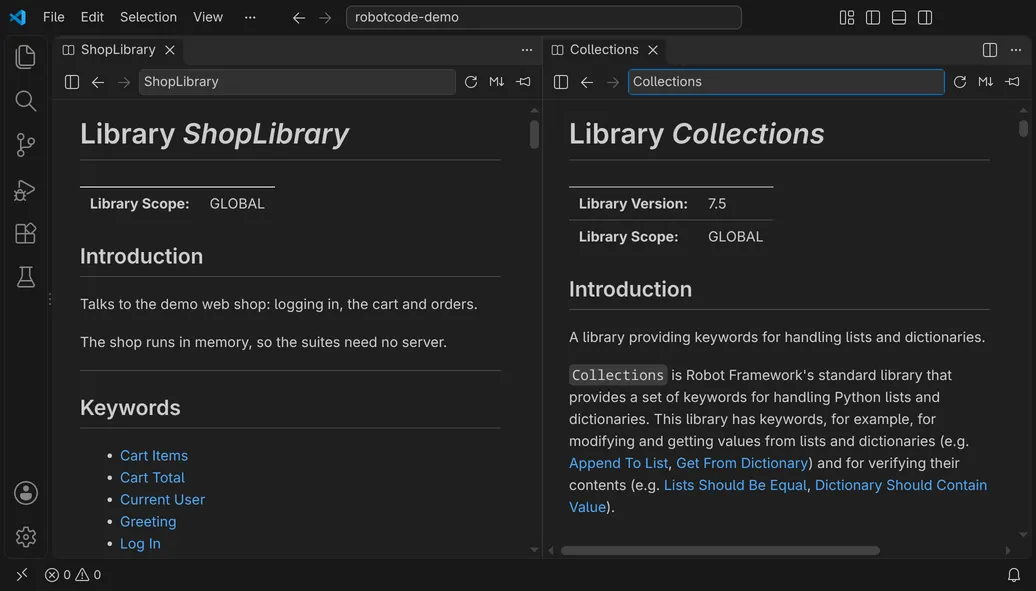Open the Current User keyword link
Screen dimensions: 1036x591
(163, 500)
